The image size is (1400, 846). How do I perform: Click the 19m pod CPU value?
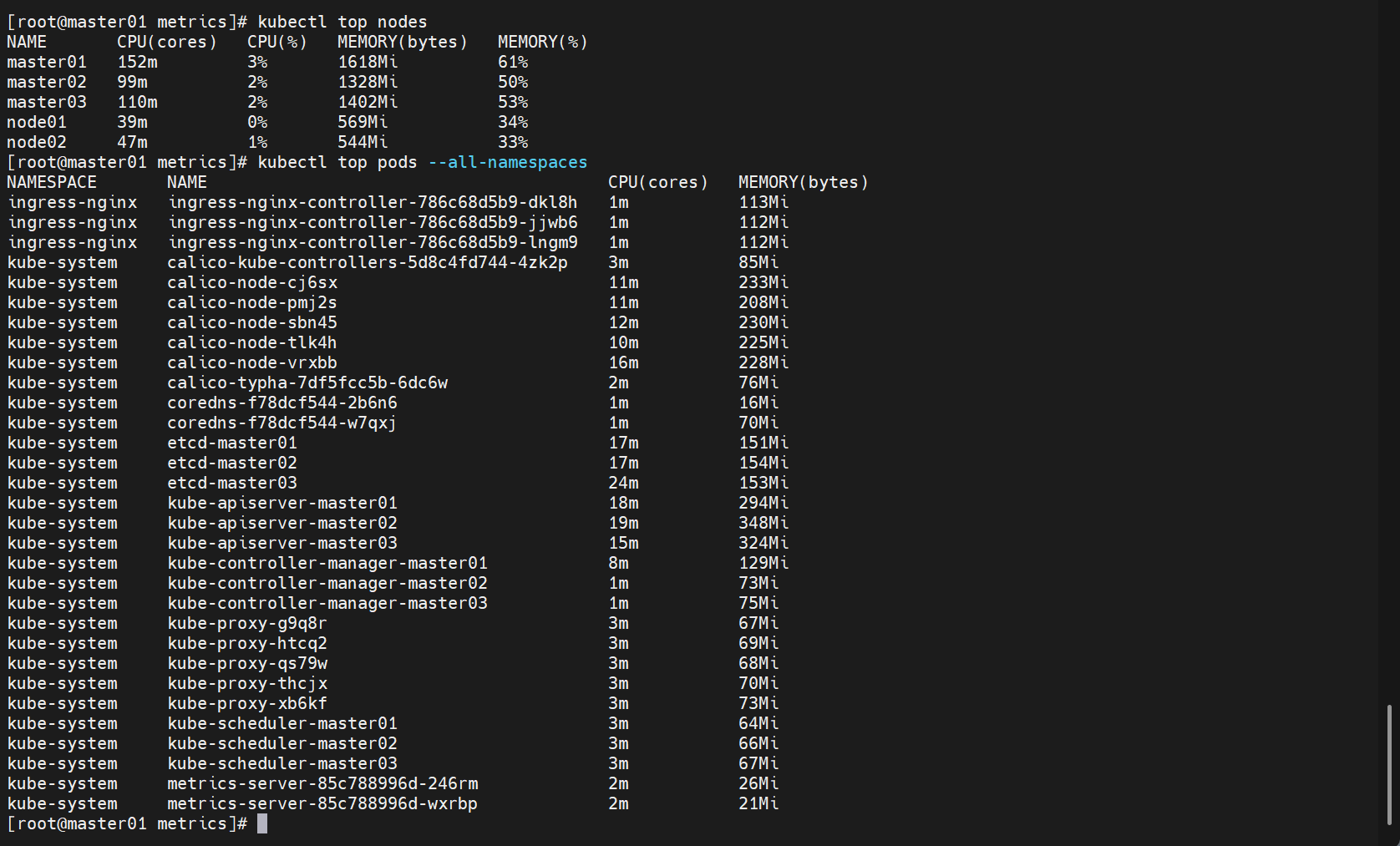click(x=623, y=523)
